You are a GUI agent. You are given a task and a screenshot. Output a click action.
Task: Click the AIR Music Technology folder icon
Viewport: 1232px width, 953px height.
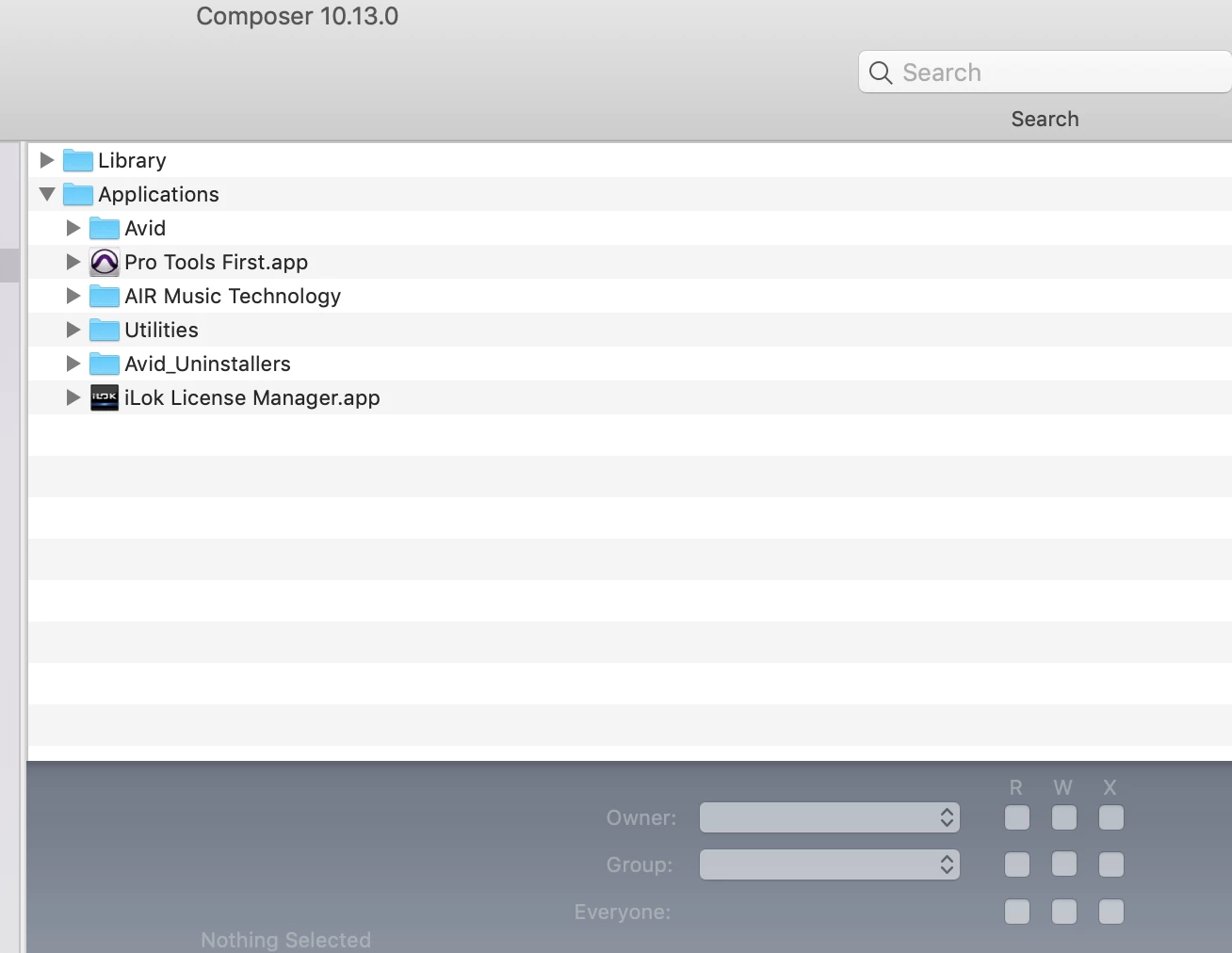[105, 297]
